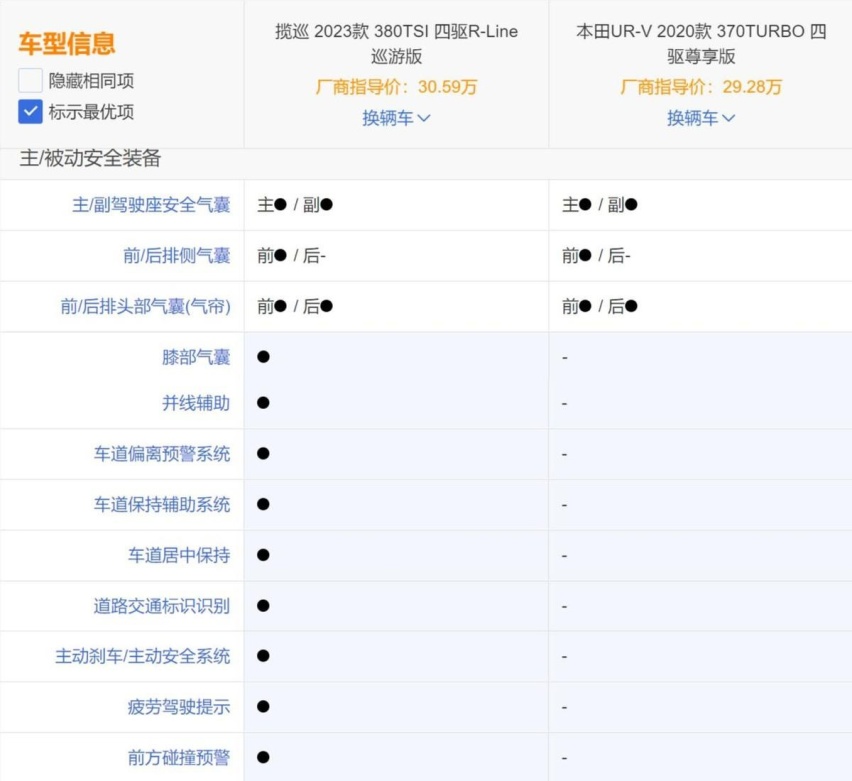This screenshot has width=852, height=781.
Task: Click the 前方碰撞预警 dot for 揽巡
Action: pyautogui.click(x=264, y=757)
